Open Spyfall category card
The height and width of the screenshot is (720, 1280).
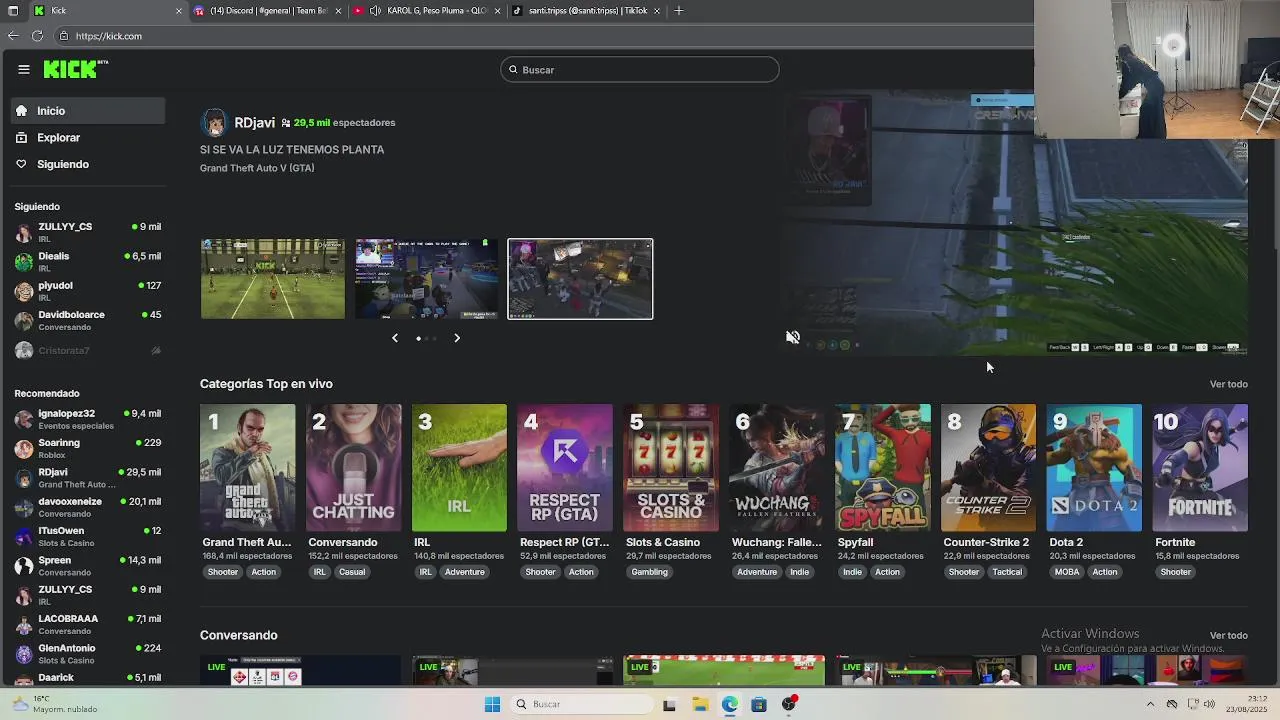click(x=883, y=468)
